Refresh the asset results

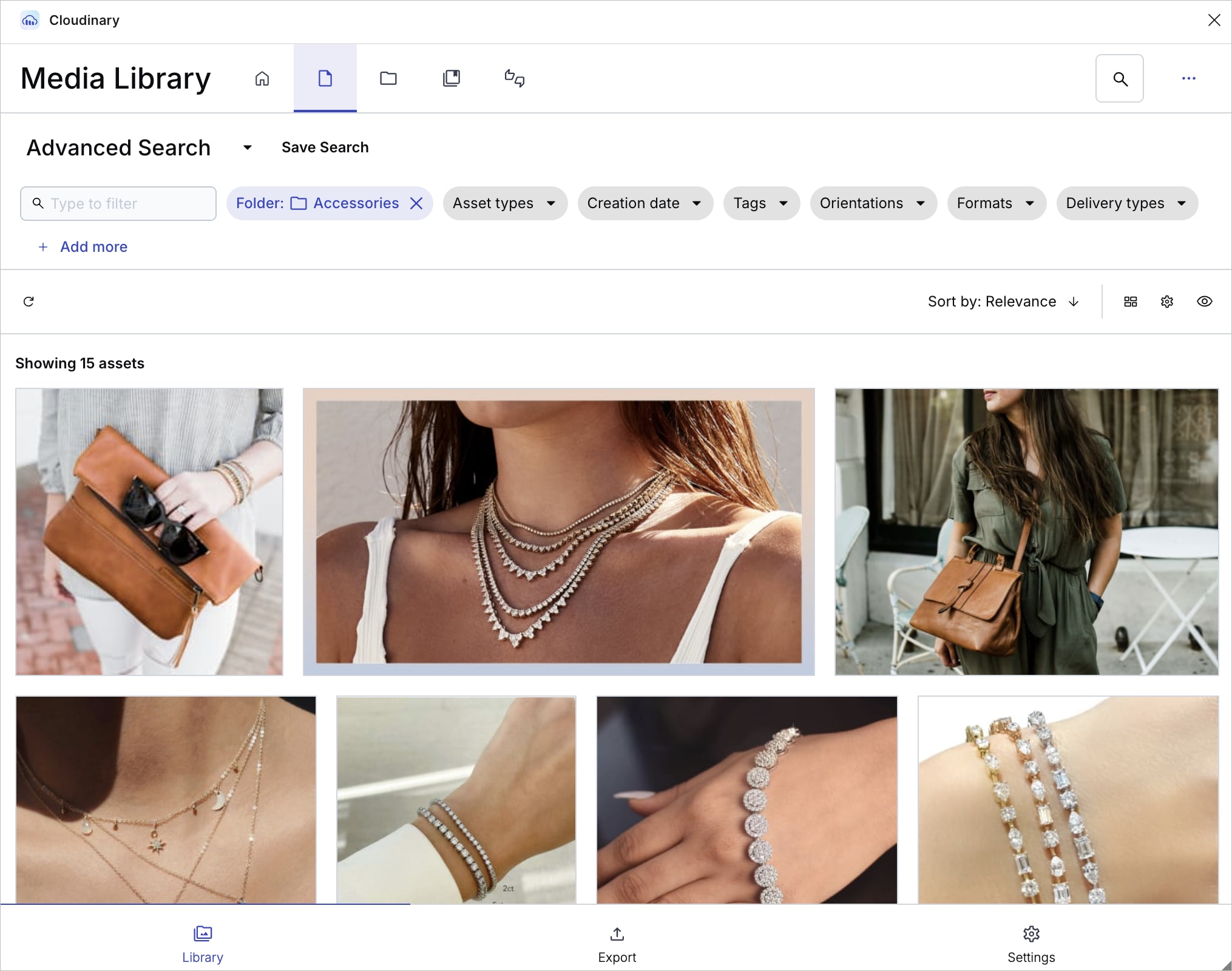(29, 302)
